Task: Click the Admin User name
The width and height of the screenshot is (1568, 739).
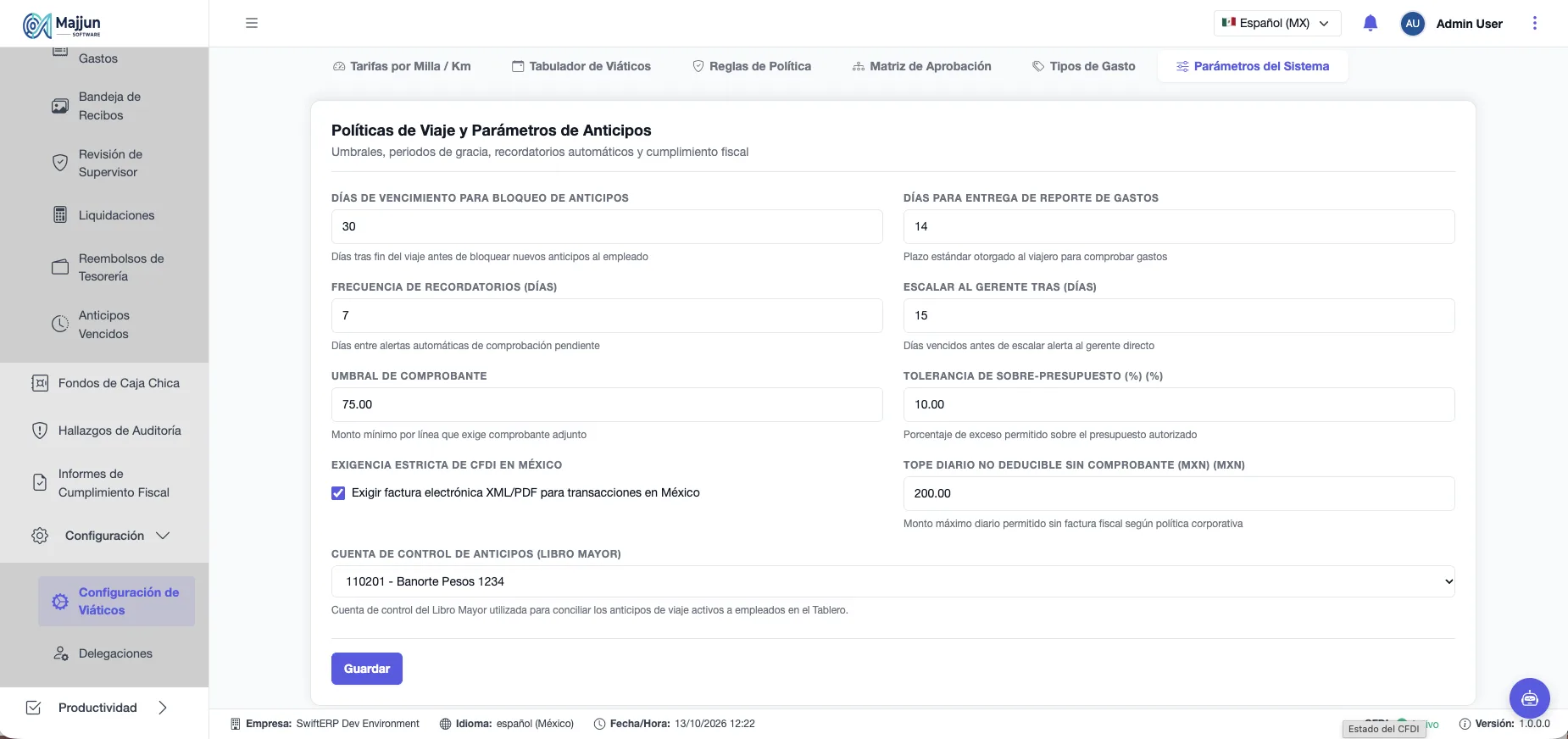Action: [x=1469, y=24]
